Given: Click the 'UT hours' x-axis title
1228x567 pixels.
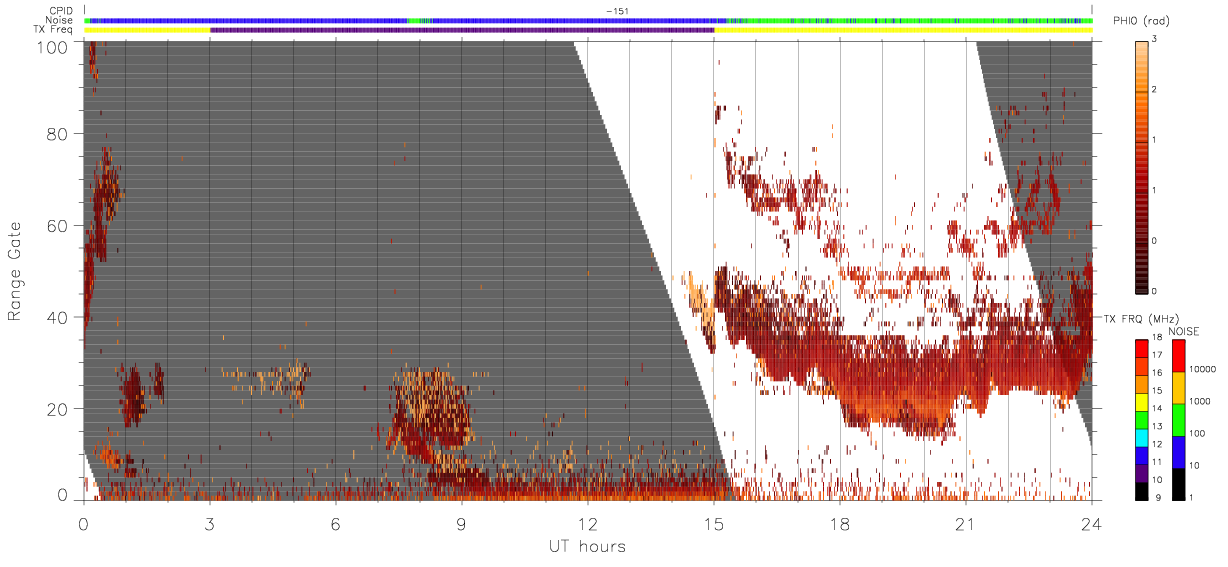Looking at the screenshot, I should (x=586, y=547).
